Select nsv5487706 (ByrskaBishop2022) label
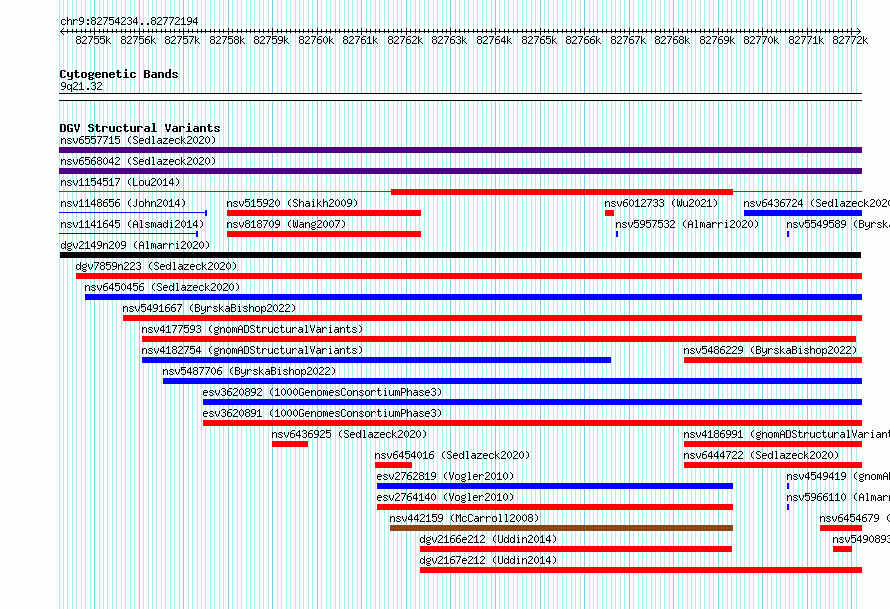Screen dimensions: 890x609 coord(249,371)
